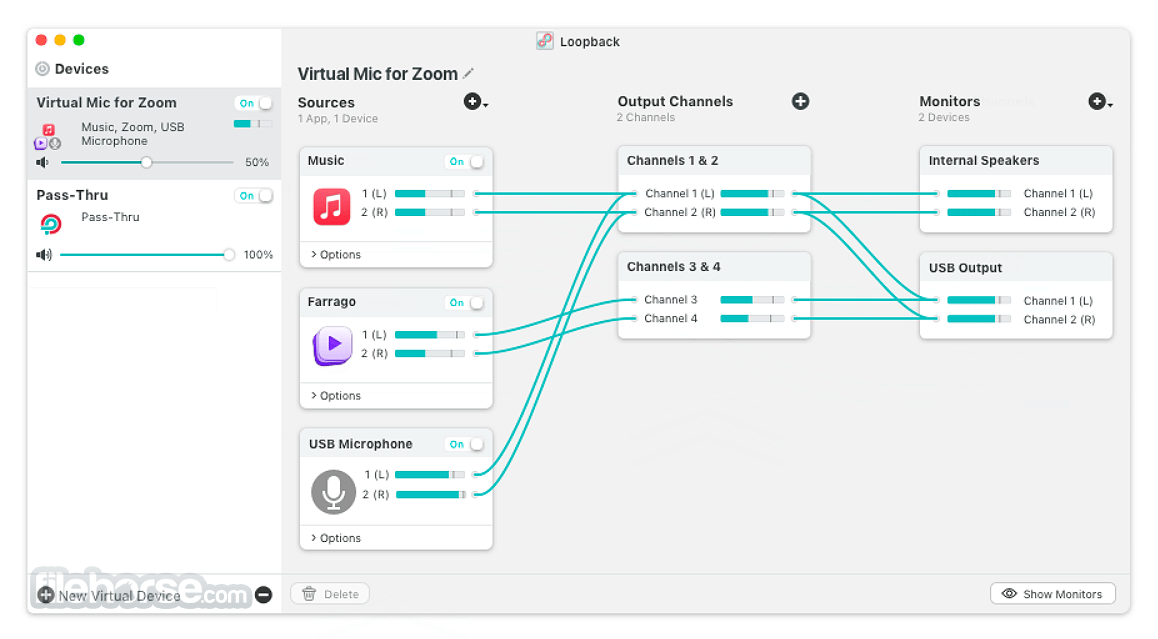
Task: Toggle the Farrago source on/off
Action: [x=465, y=303]
